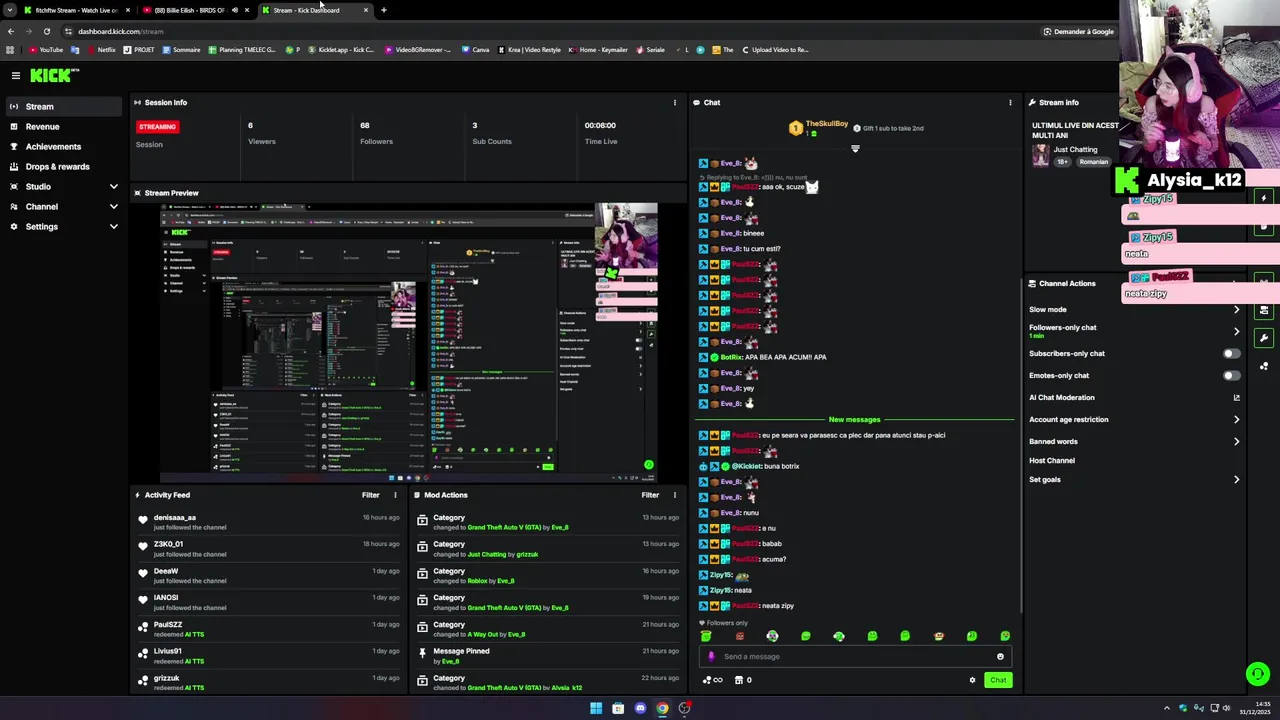The height and width of the screenshot is (720, 1280).
Task: Open Banned words settings
Action: click(1134, 442)
